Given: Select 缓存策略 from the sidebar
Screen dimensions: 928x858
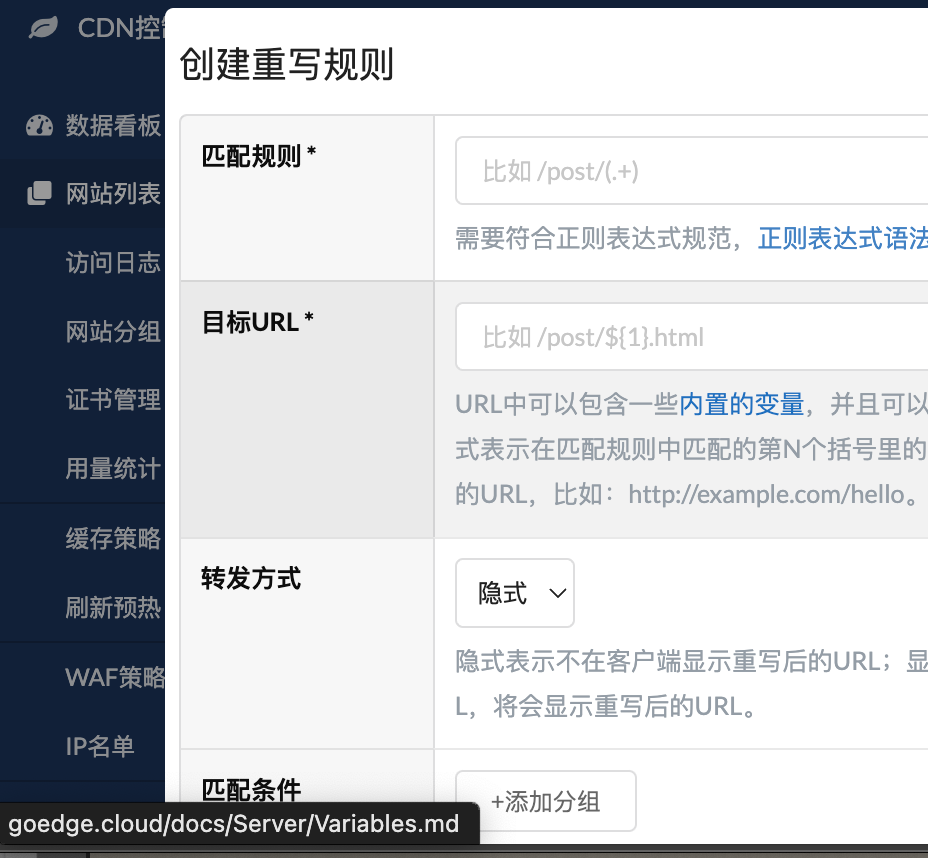Looking at the screenshot, I should [x=113, y=539].
